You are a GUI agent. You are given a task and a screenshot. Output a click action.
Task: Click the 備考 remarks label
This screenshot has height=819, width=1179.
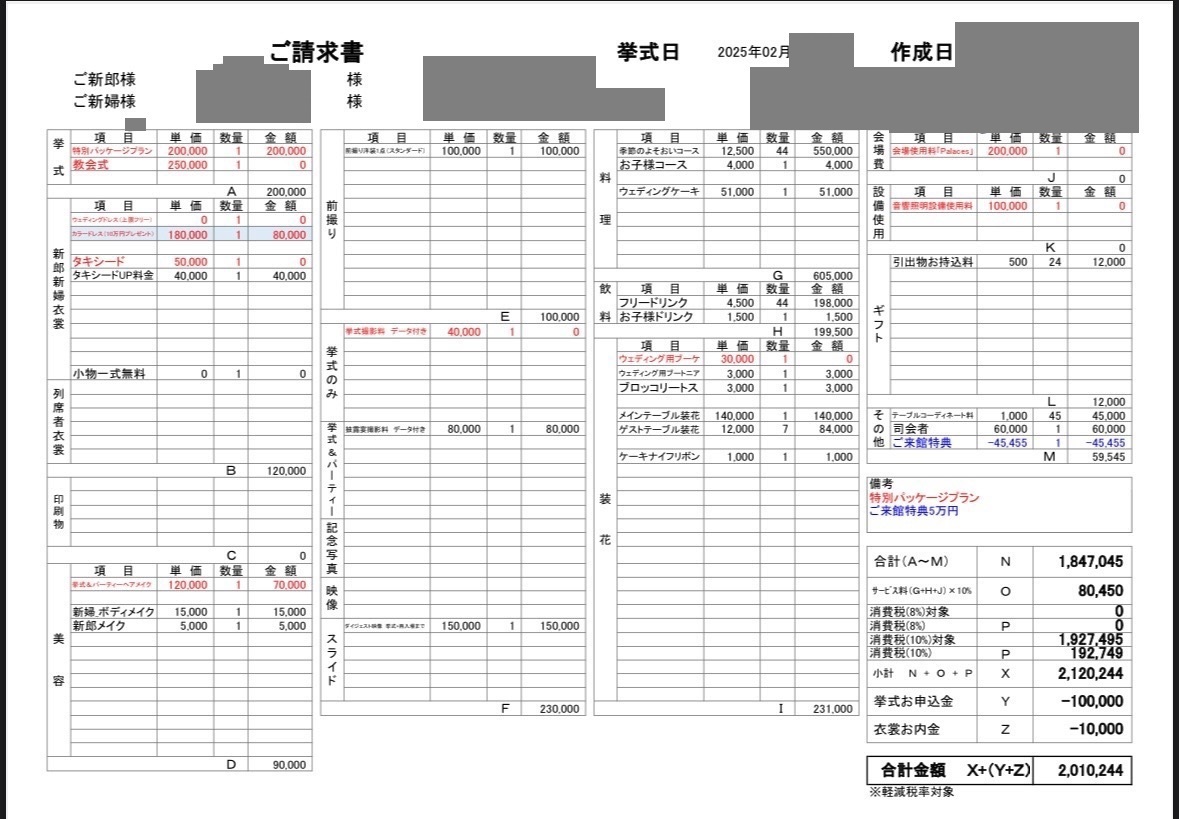(x=881, y=484)
